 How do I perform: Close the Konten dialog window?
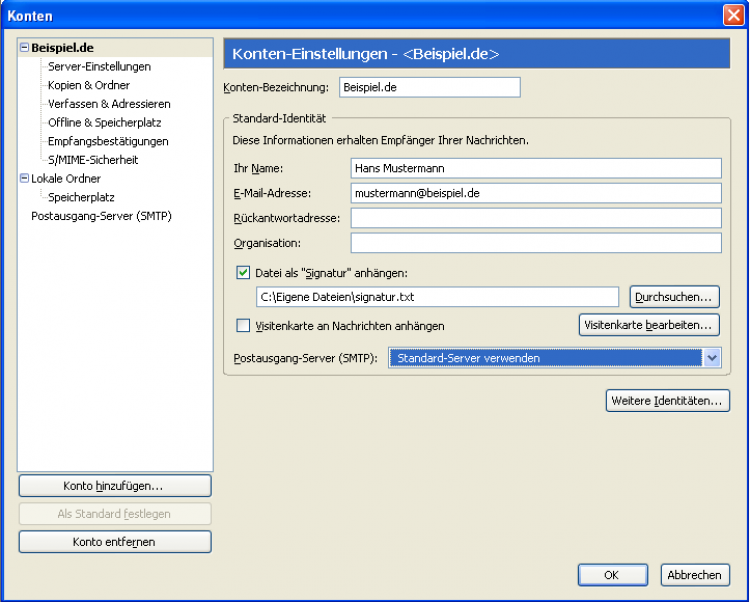pos(732,15)
